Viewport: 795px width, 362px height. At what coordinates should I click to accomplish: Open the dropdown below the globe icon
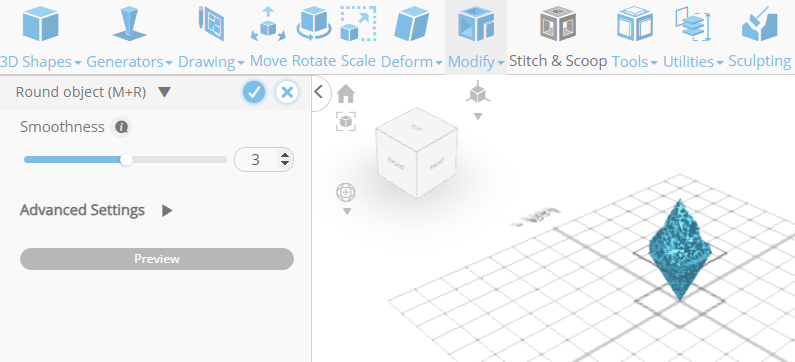tap(347, 211)
